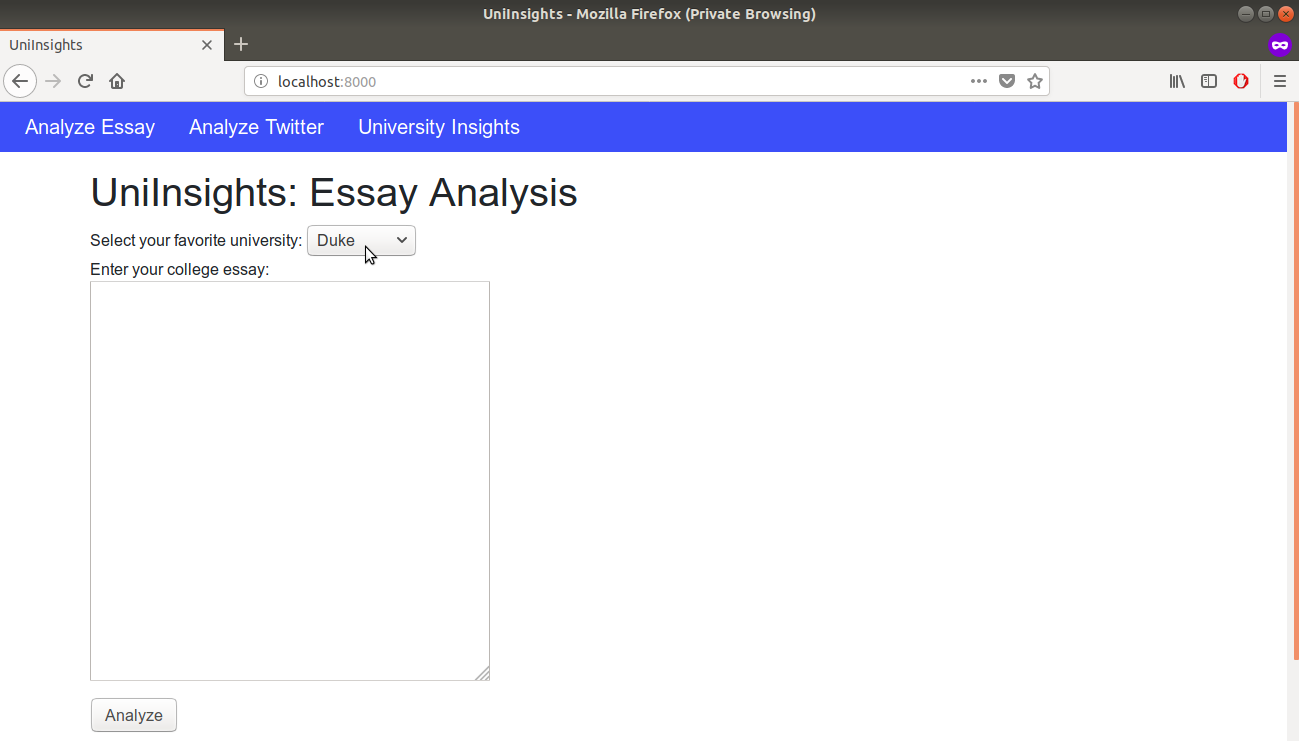1299x741 pixels.
Task: Save page to Pocket
Action: (1007, 81)
